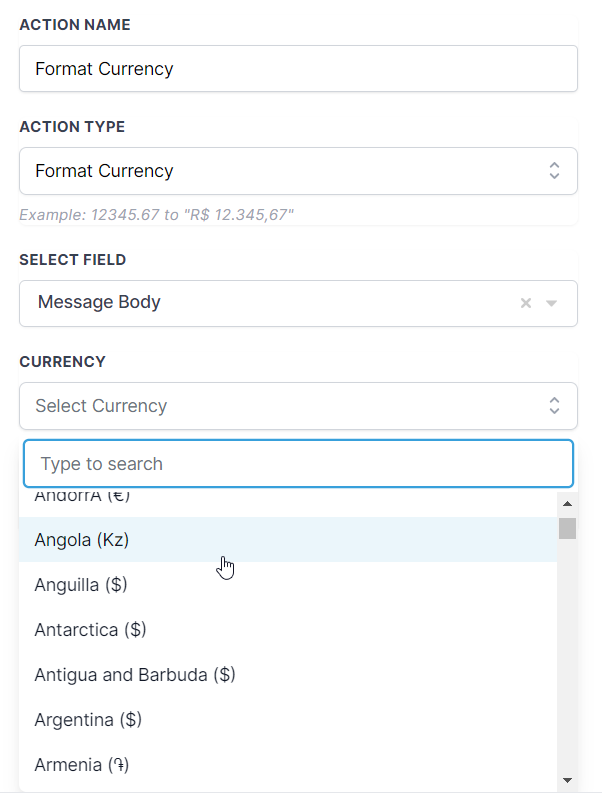Open the Action Type Format Currency dropdown
602x811 pixels.
point(298,171)
